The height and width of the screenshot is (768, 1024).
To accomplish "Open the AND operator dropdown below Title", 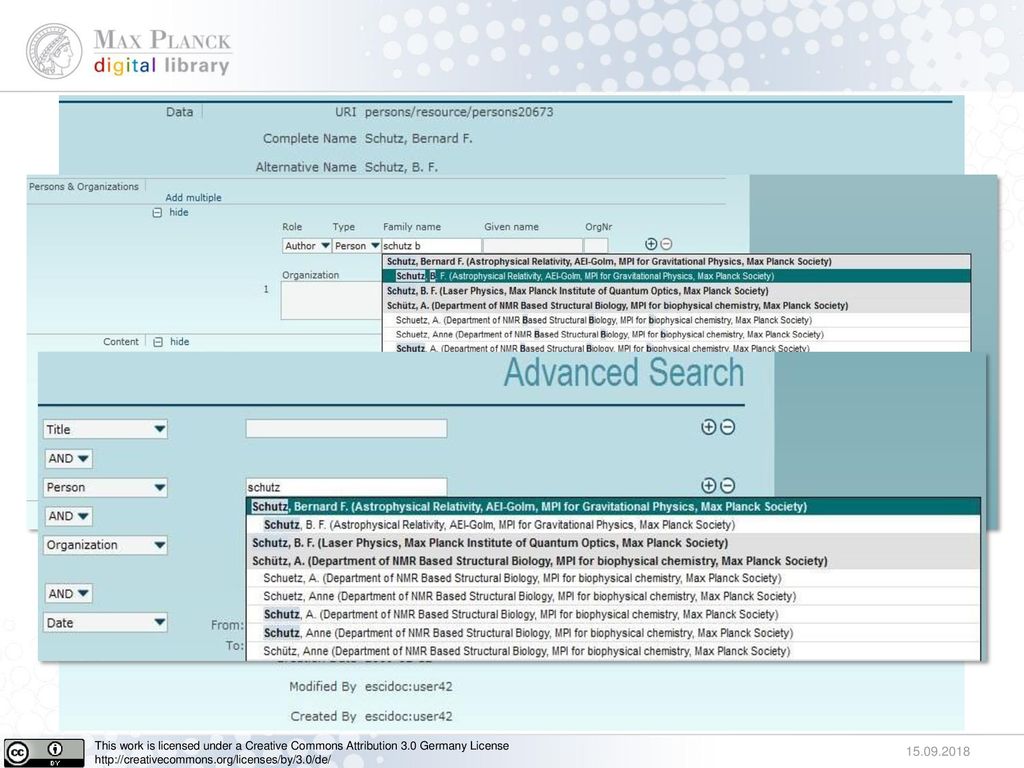I will [69, 458].
